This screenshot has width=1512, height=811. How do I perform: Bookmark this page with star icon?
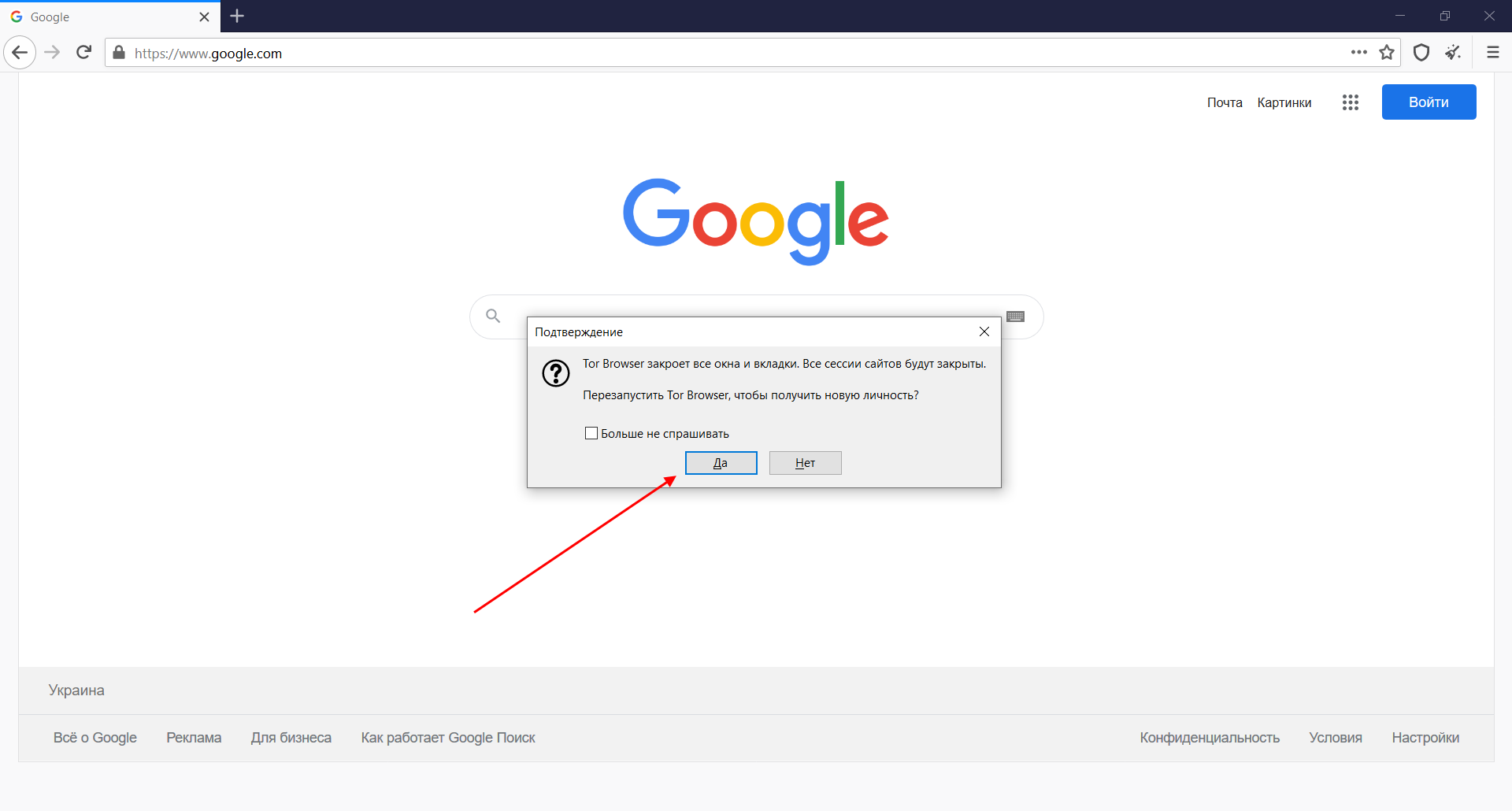click(x=1387, y=53)
